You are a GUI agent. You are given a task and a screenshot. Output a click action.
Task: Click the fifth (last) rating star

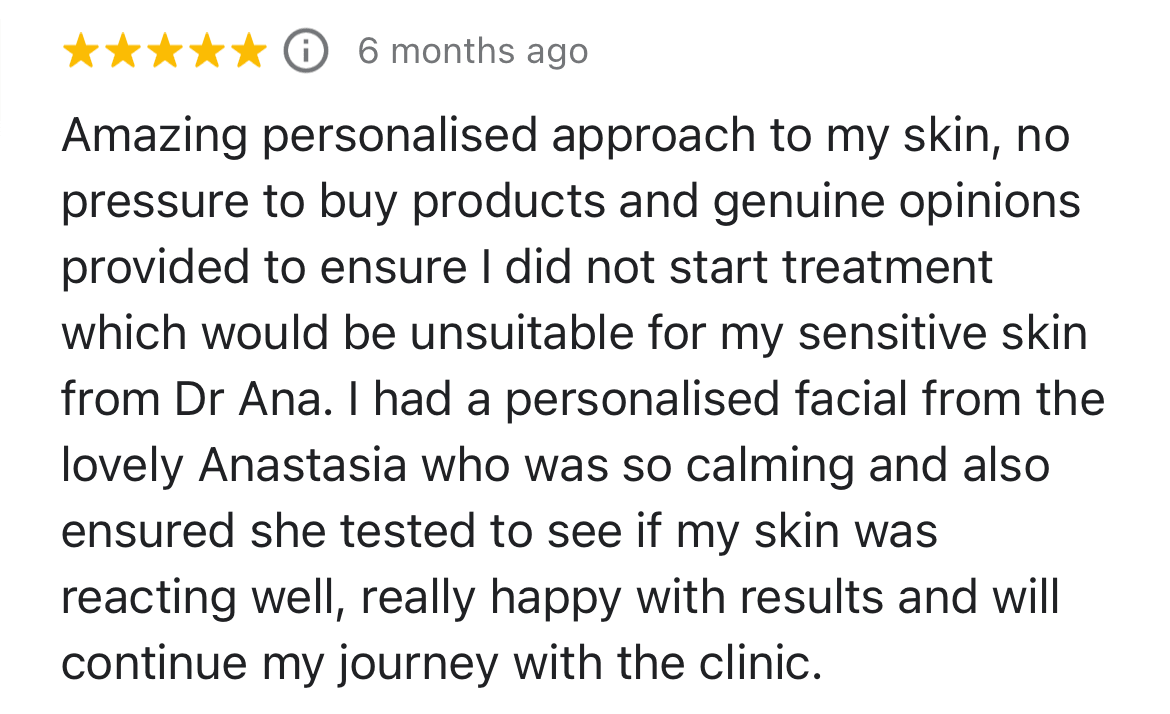click(248, 51)
